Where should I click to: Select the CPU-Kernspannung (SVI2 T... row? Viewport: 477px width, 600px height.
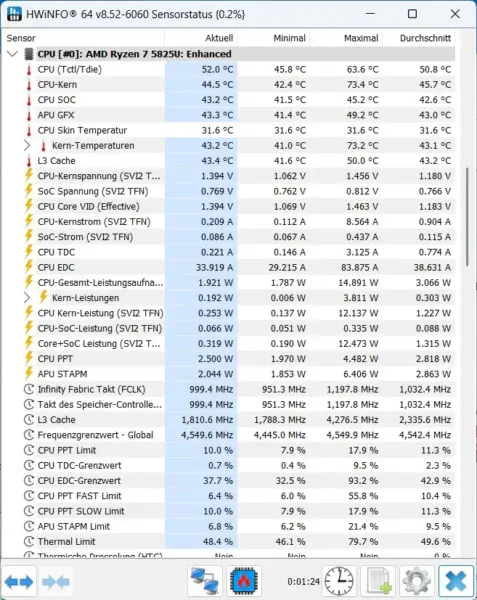click(x=230, y=176)
